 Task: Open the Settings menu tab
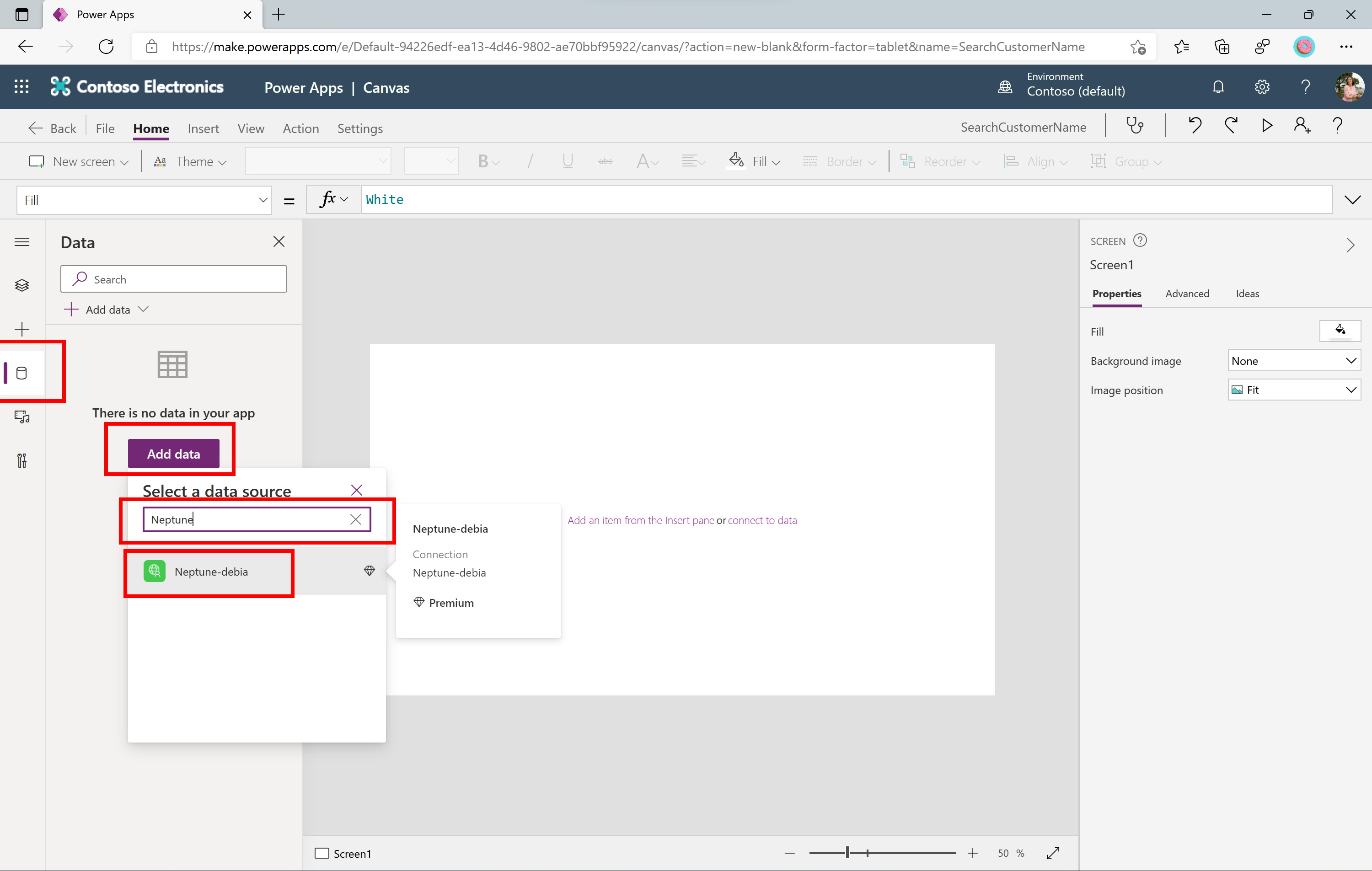pyautogui.click(x=360, y=128)
